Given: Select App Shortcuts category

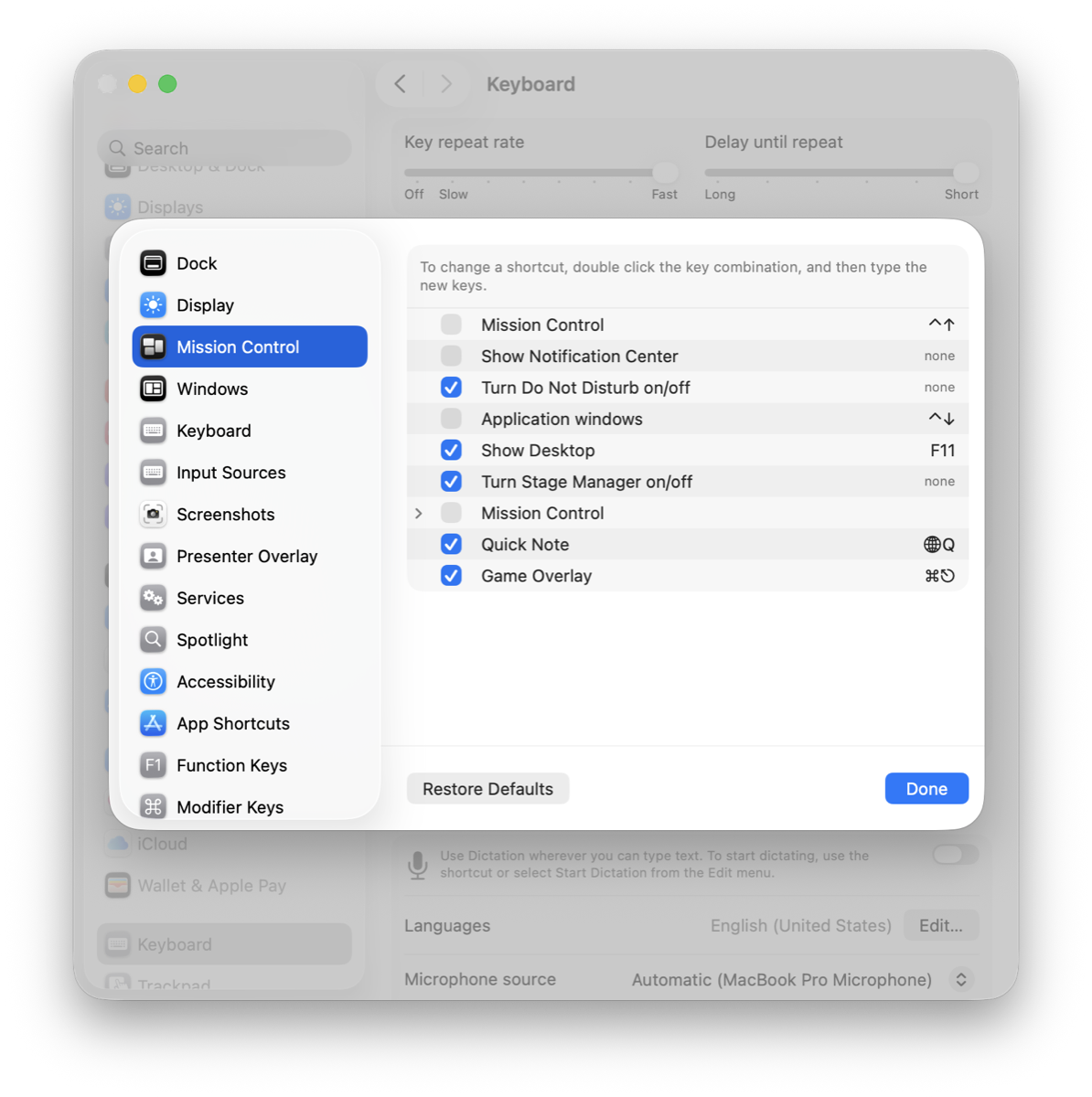Looking at the screenshot, I should [x=250, y=723].
